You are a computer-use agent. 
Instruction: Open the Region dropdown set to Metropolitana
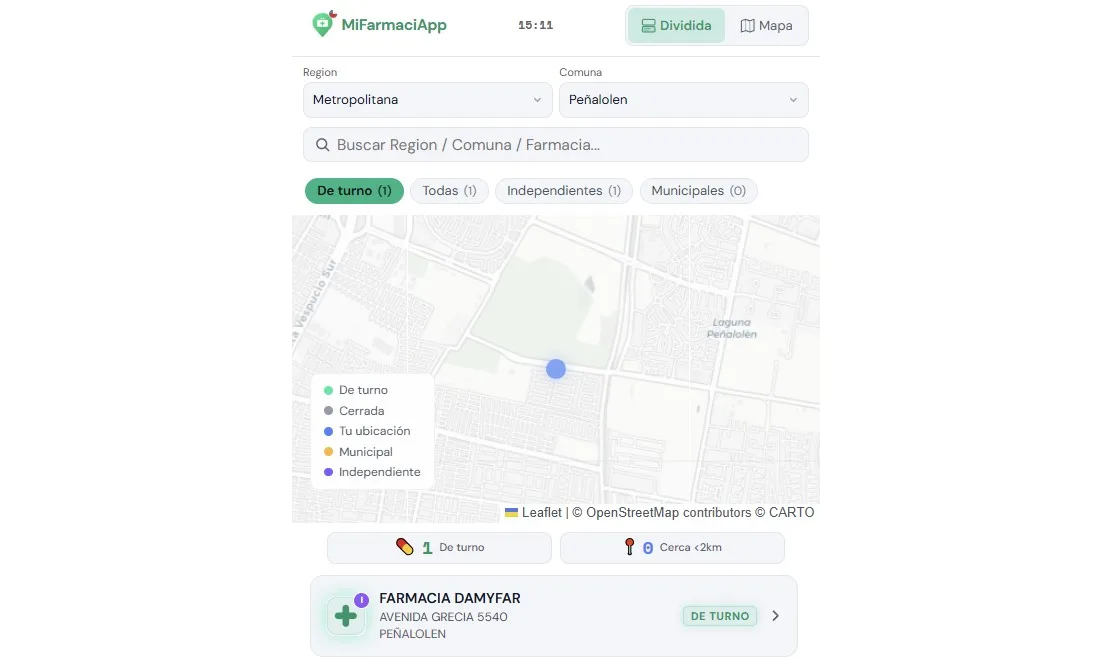(x=427, y=100)
